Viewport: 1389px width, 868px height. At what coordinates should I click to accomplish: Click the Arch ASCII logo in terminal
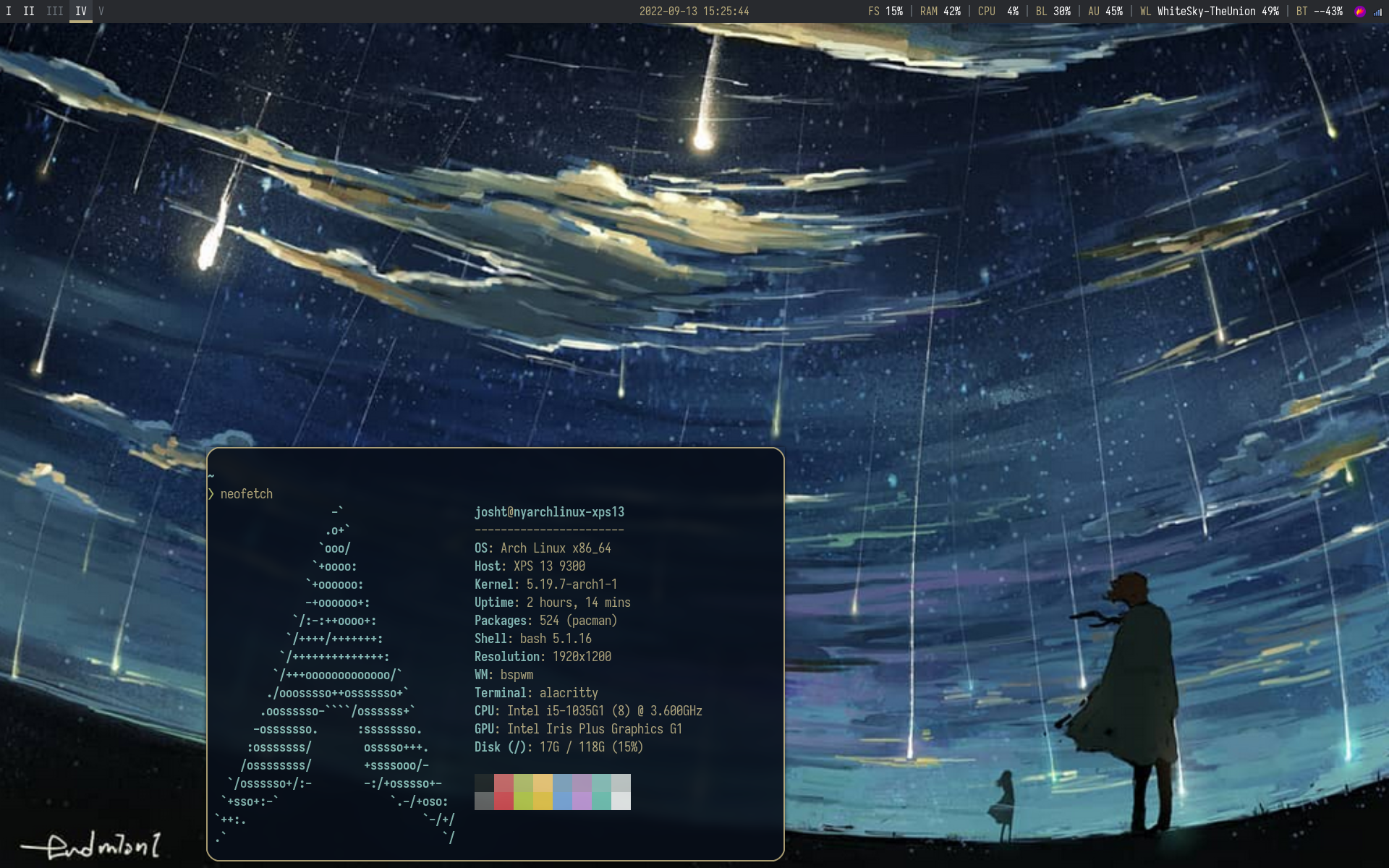click(x=336, y=673)
